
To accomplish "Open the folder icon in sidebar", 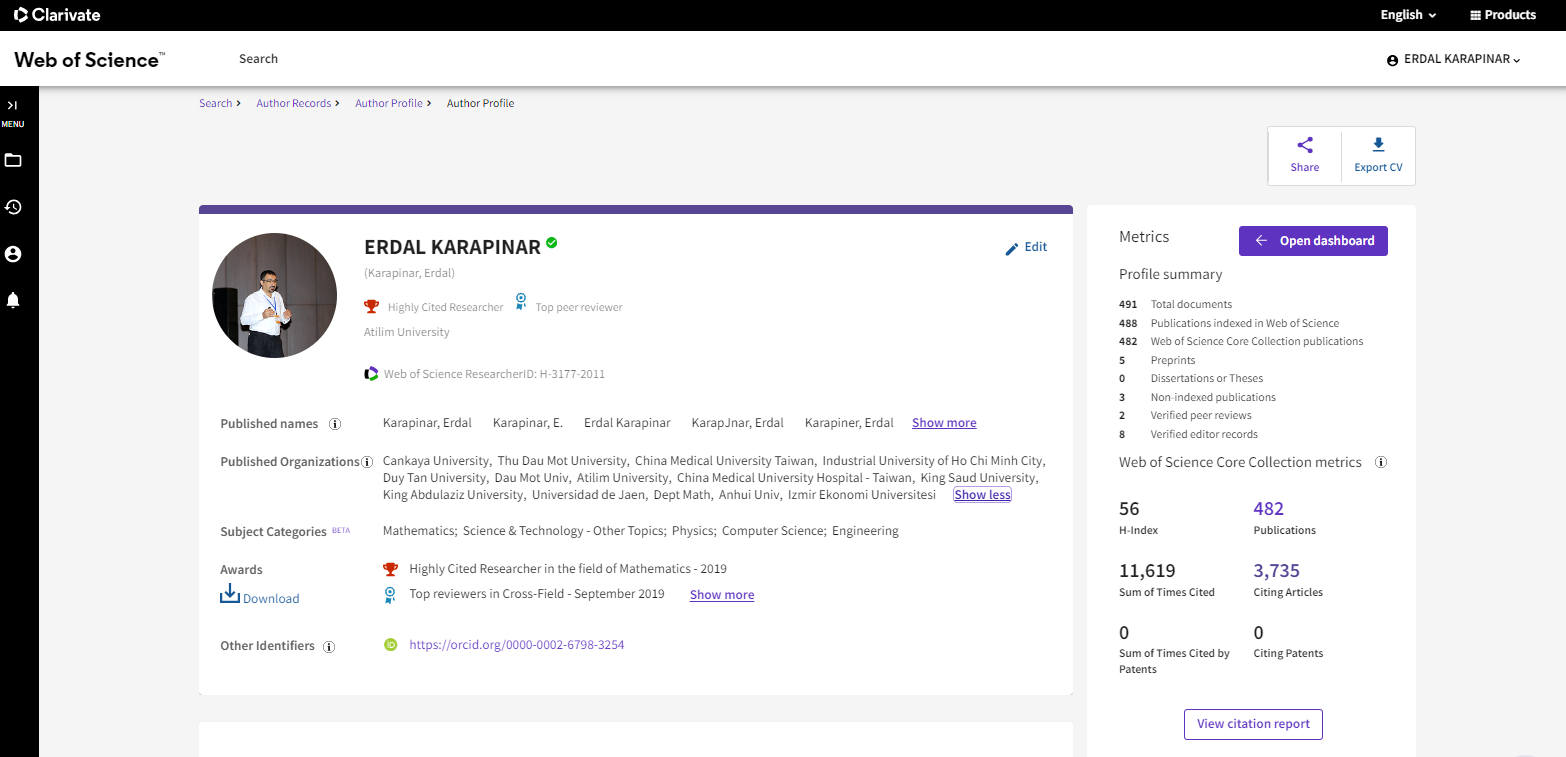I will [x=13, y=160].
